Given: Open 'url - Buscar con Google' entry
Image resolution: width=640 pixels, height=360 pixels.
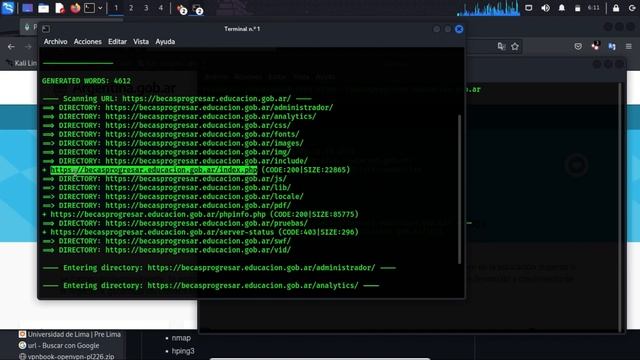Looking at the screenshot, I should click(x=59, y=345).
